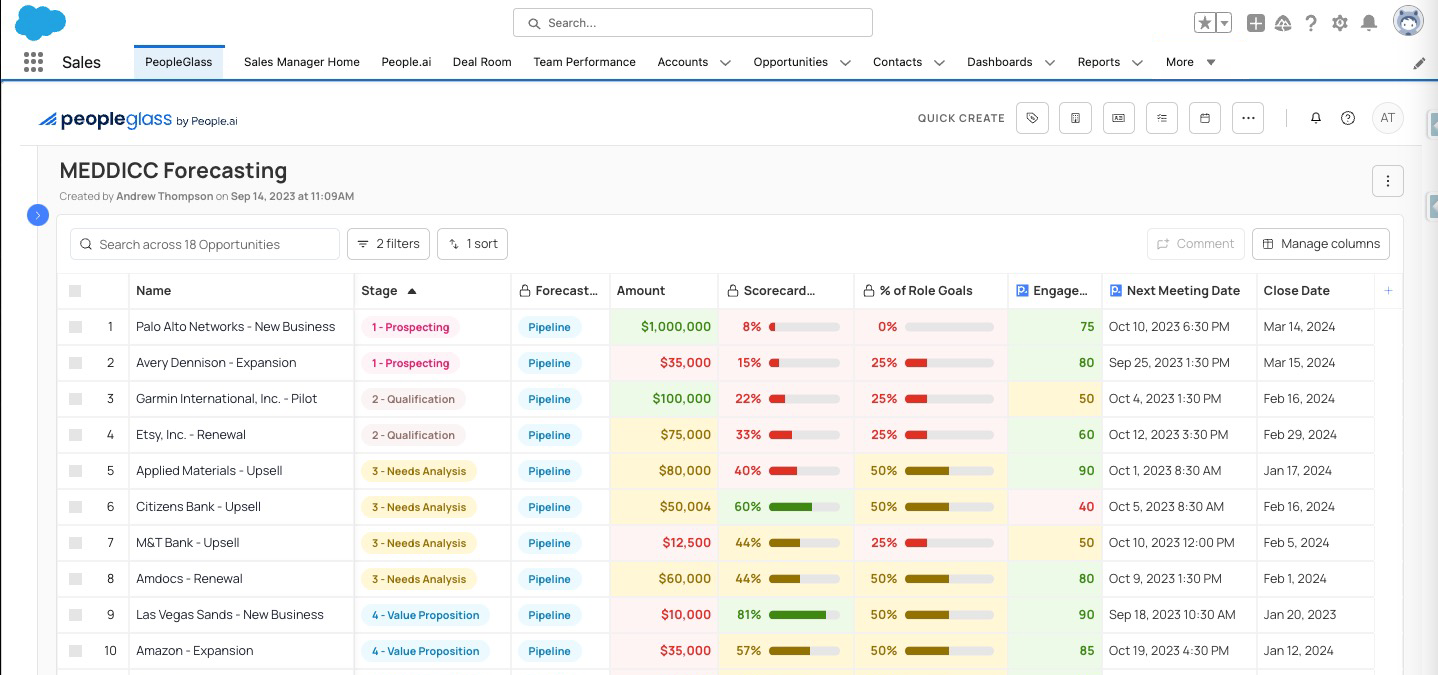Quick create a contact with card icon

pos(1119,118)
